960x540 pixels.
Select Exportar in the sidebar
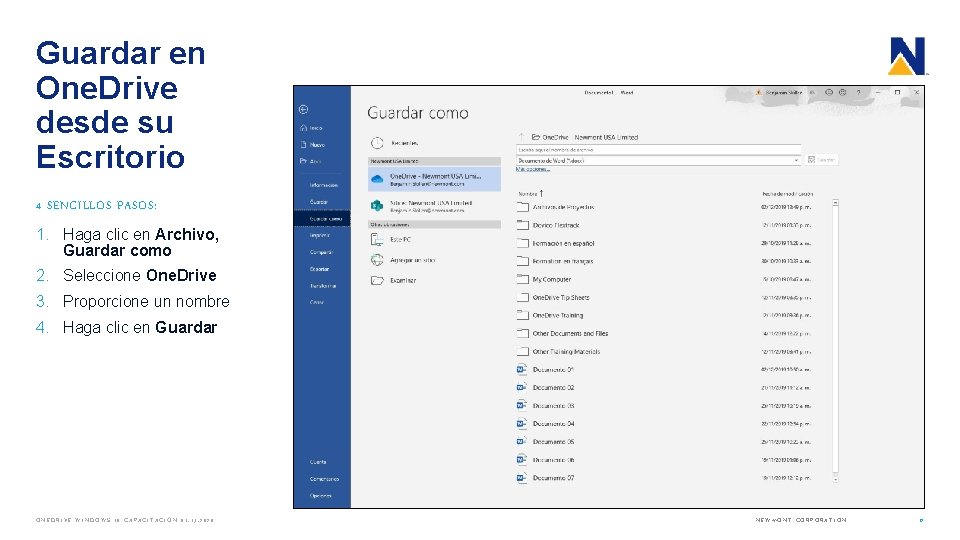pyautogui.click(x=319, y=269)
